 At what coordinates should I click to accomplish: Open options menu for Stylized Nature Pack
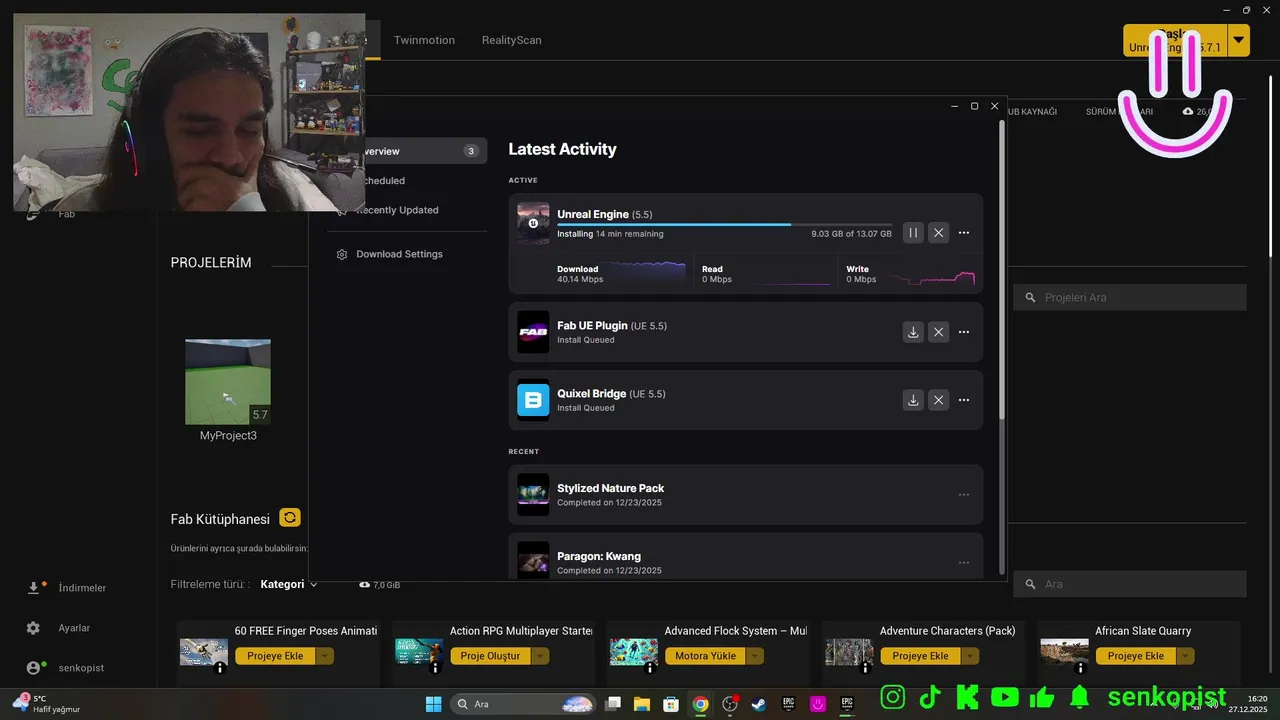[x=964, y=495]
